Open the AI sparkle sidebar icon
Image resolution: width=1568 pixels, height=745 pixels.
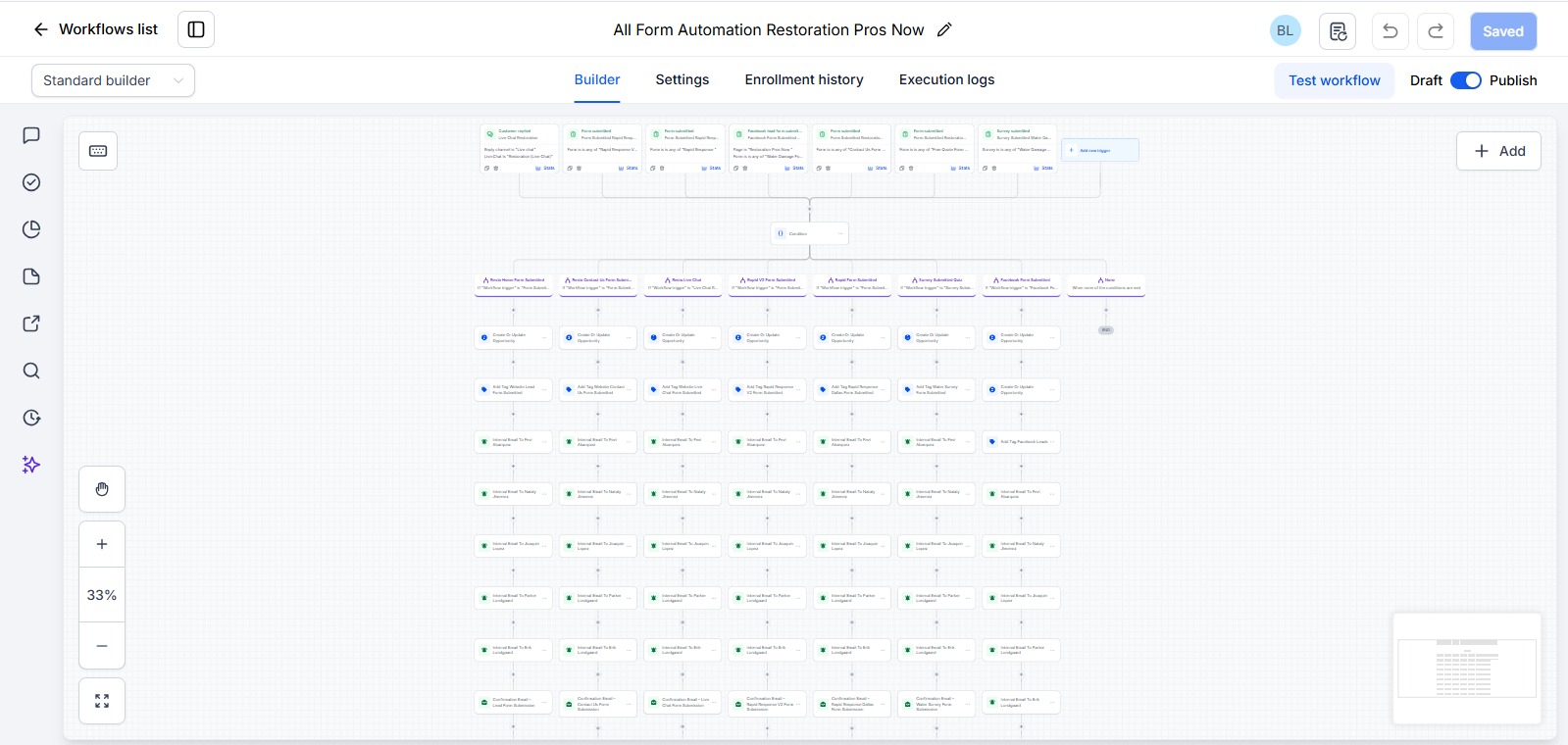tap(31, 465)
